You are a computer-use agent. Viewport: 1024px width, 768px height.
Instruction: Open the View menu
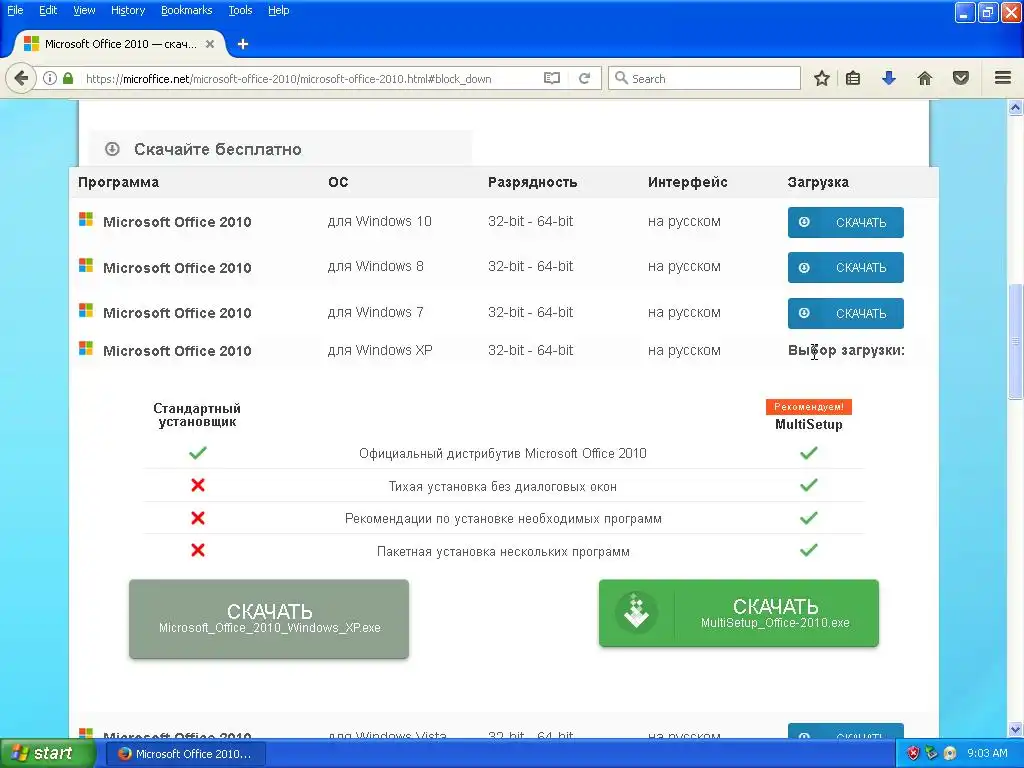[84, 10]
